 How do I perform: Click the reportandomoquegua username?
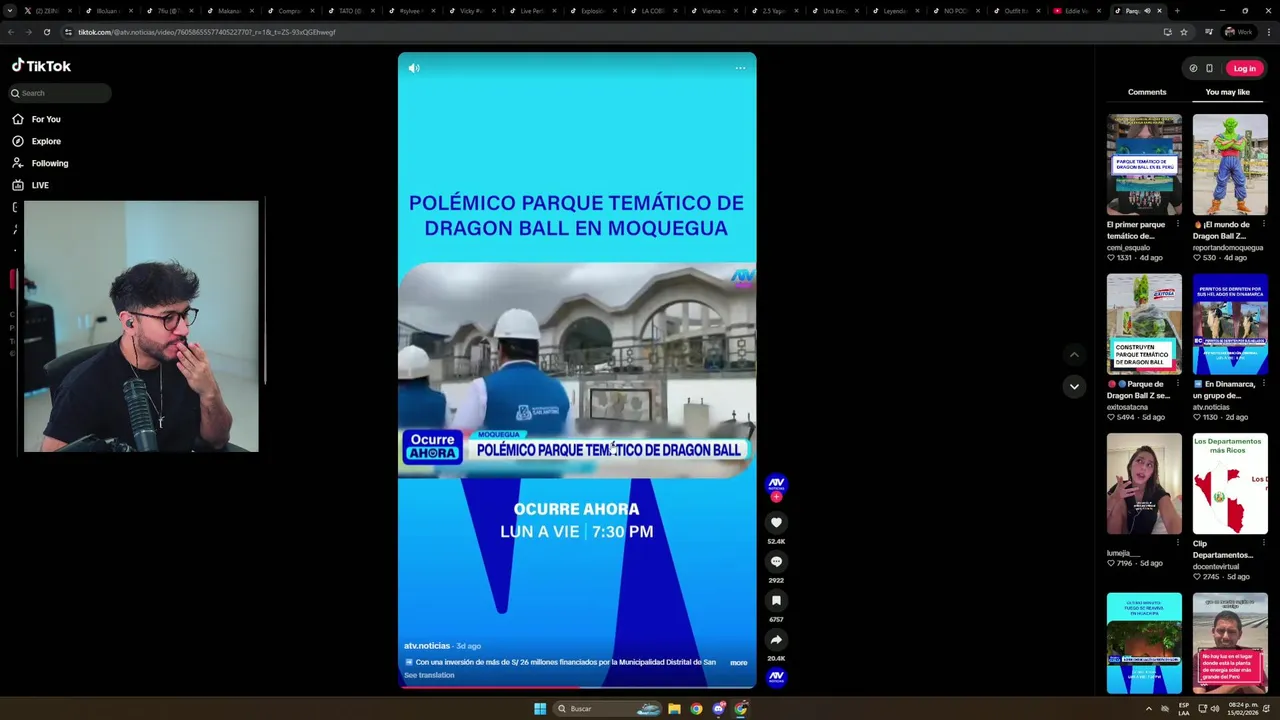tap(1228, 247)
